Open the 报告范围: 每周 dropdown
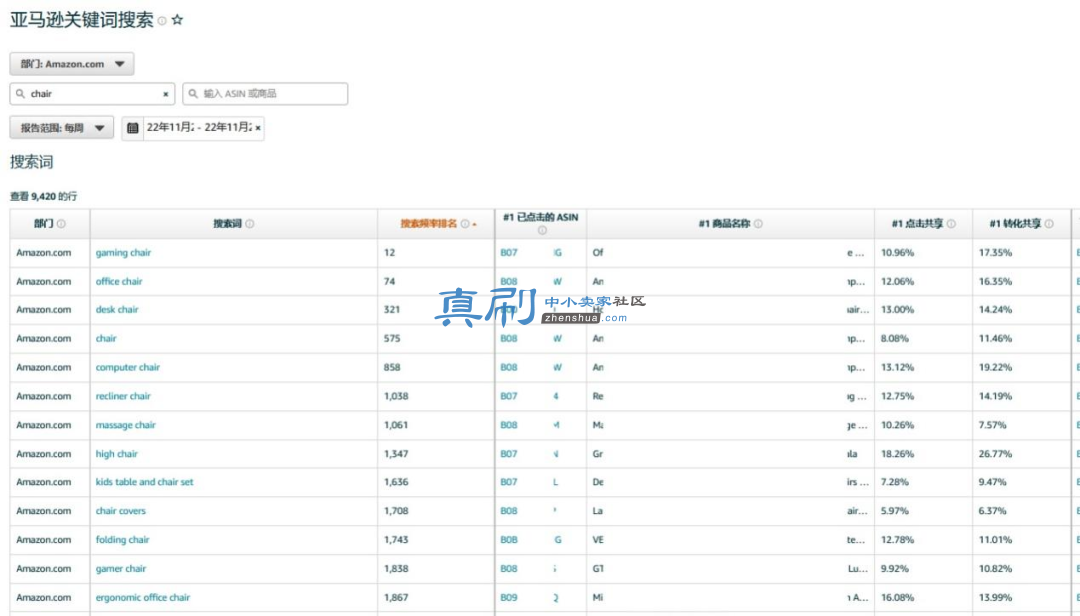The image size is (1080, 616). [62, 128]
